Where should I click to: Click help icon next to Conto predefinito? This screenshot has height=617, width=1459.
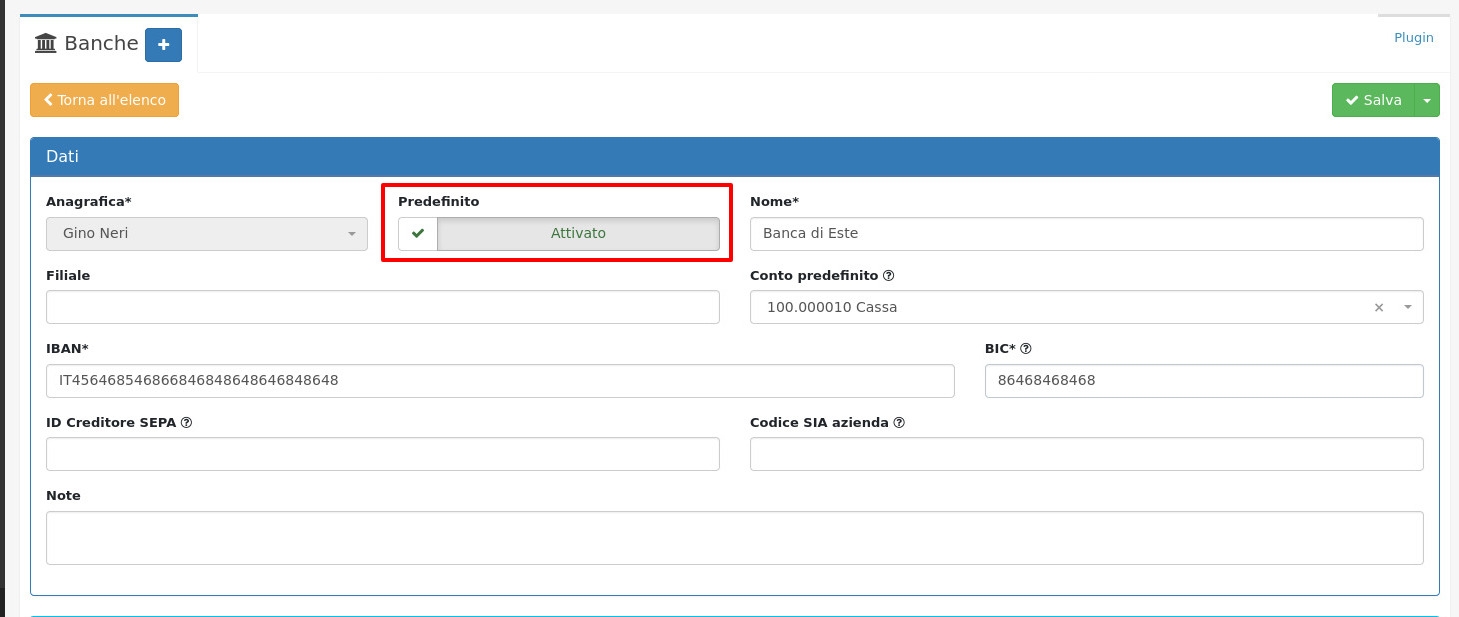pyautogui.click(x=889, y=275)
